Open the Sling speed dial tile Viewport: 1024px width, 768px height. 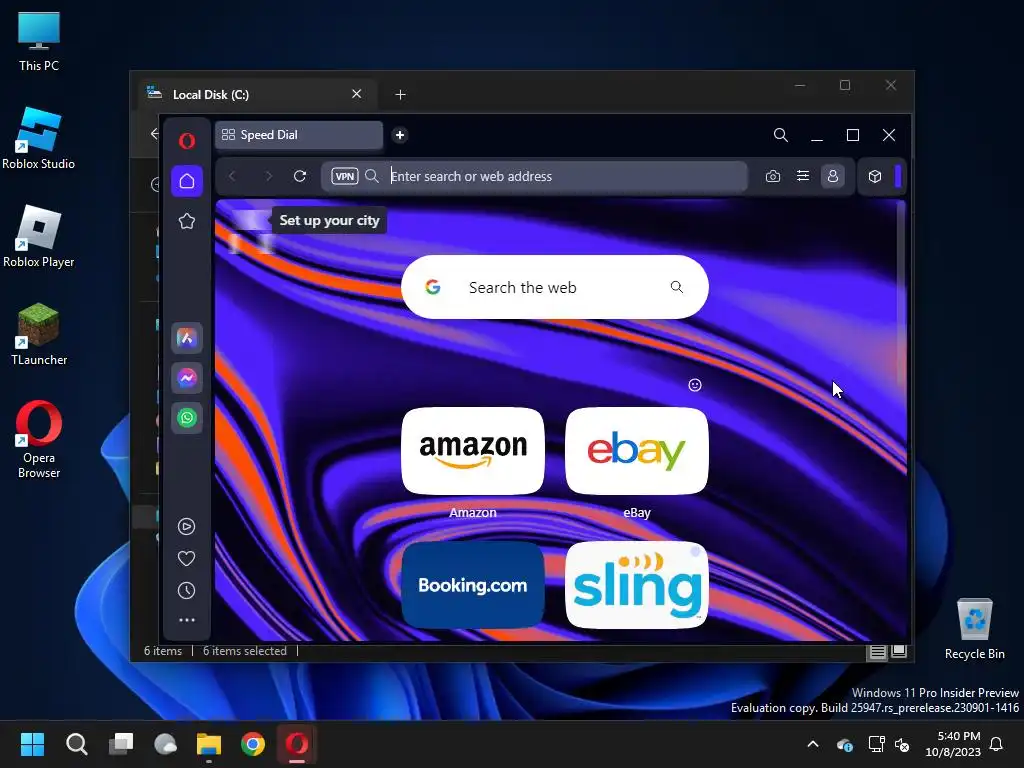coord(637,584)
